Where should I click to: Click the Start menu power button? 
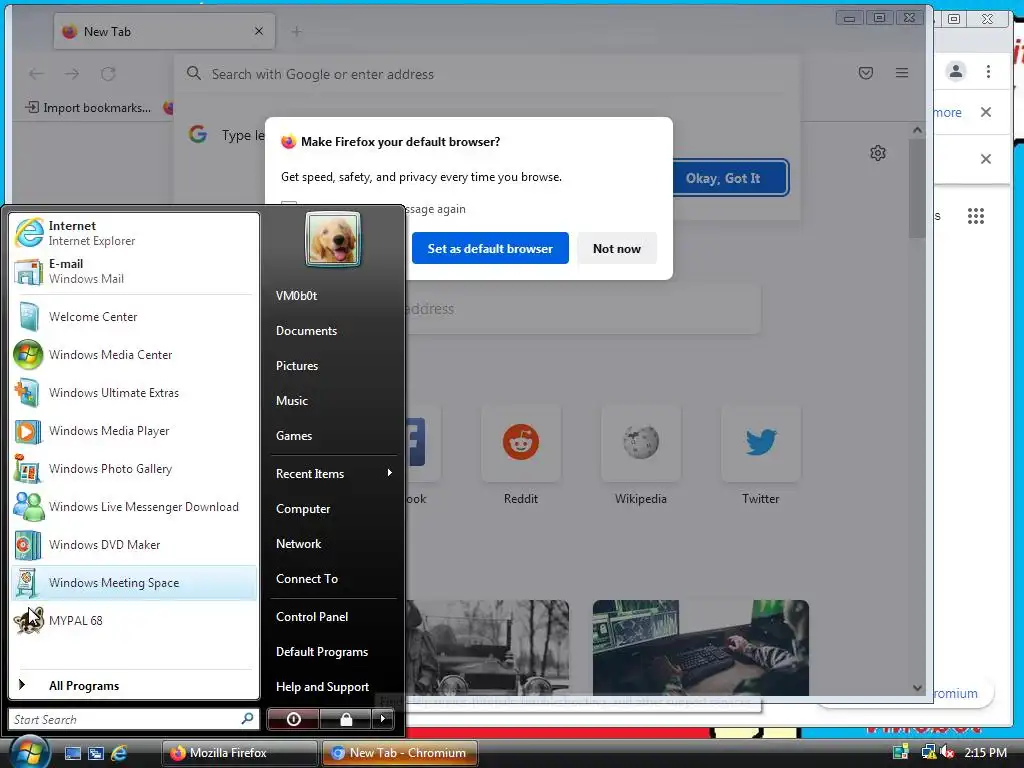[293, 719]
